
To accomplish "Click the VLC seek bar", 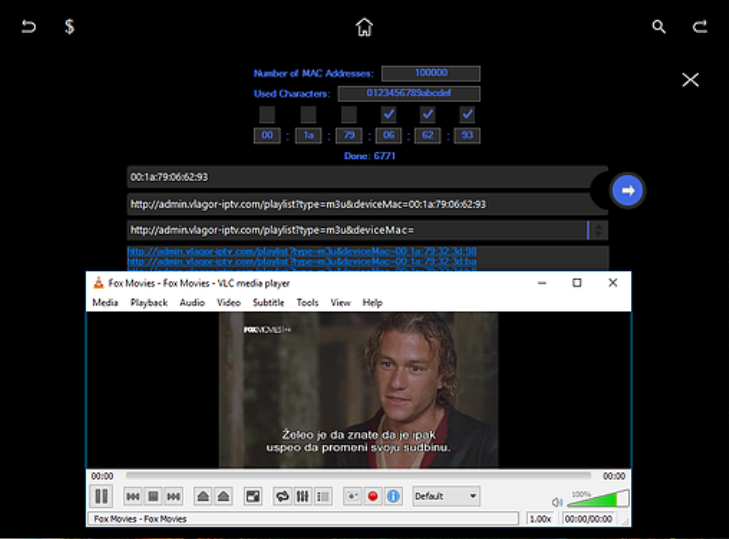I will (x=358, y=476).
